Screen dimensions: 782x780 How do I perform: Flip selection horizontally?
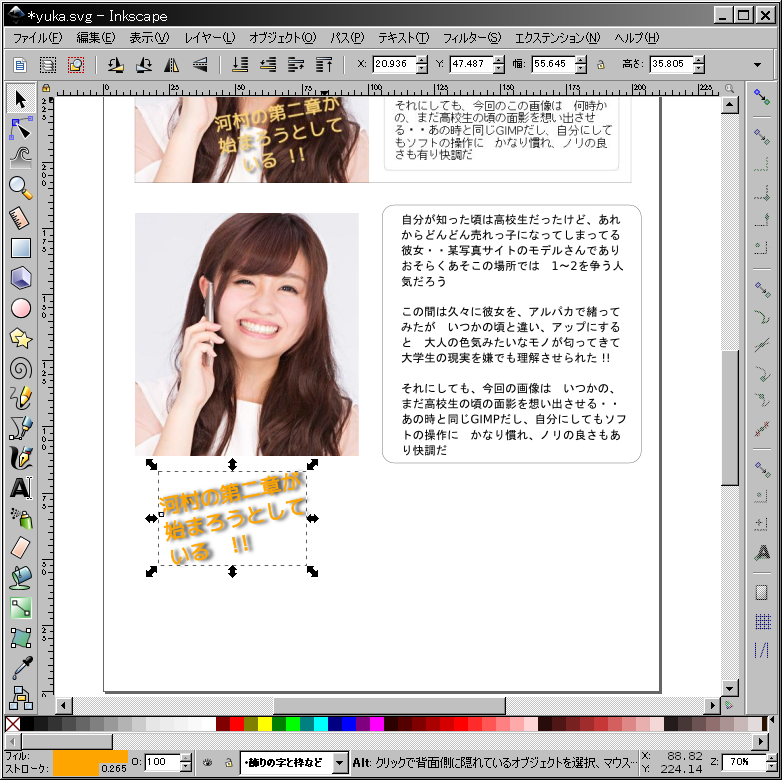tap(172, 64)
